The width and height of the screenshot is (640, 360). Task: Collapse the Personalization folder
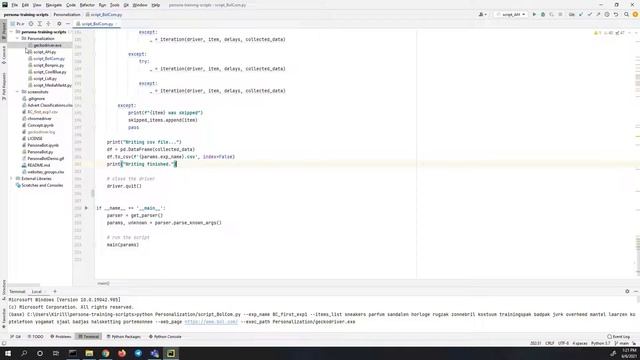(x=18, y=38)
